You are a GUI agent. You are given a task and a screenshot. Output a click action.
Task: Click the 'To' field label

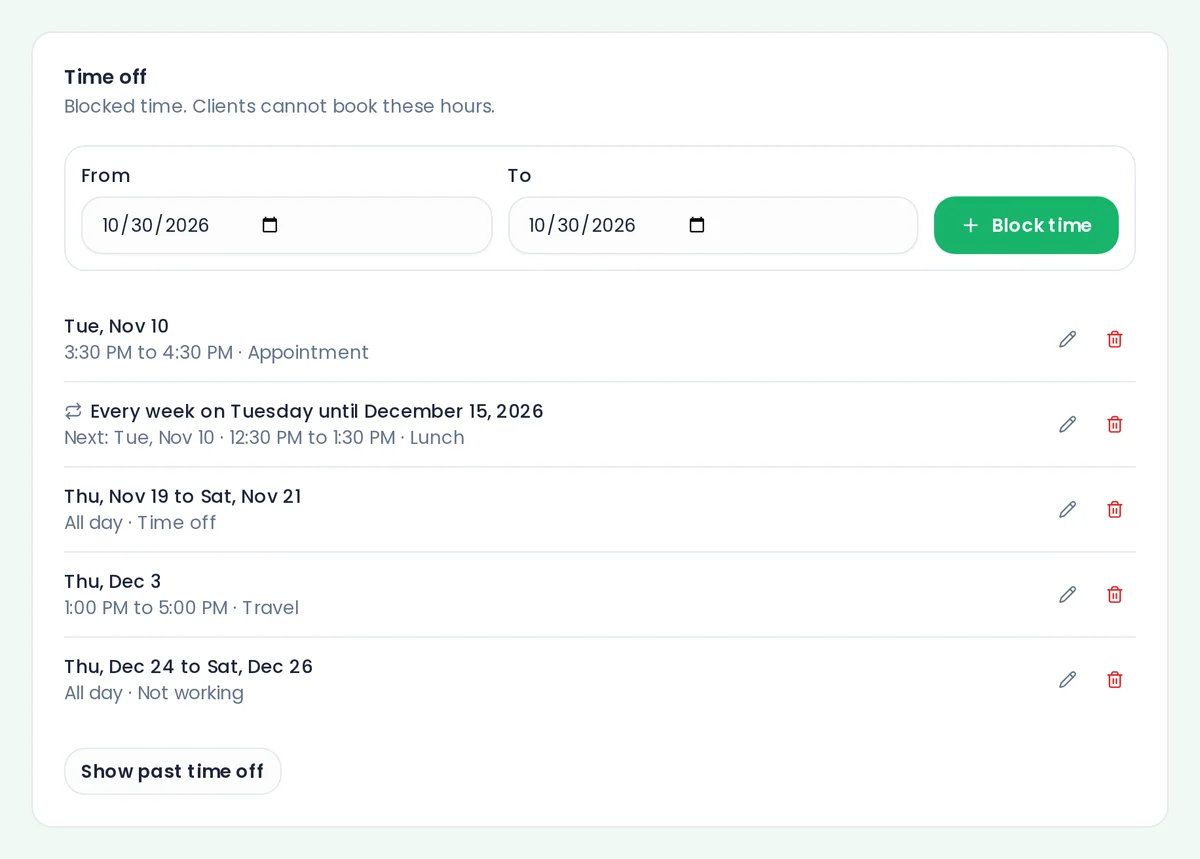[519, 175]
